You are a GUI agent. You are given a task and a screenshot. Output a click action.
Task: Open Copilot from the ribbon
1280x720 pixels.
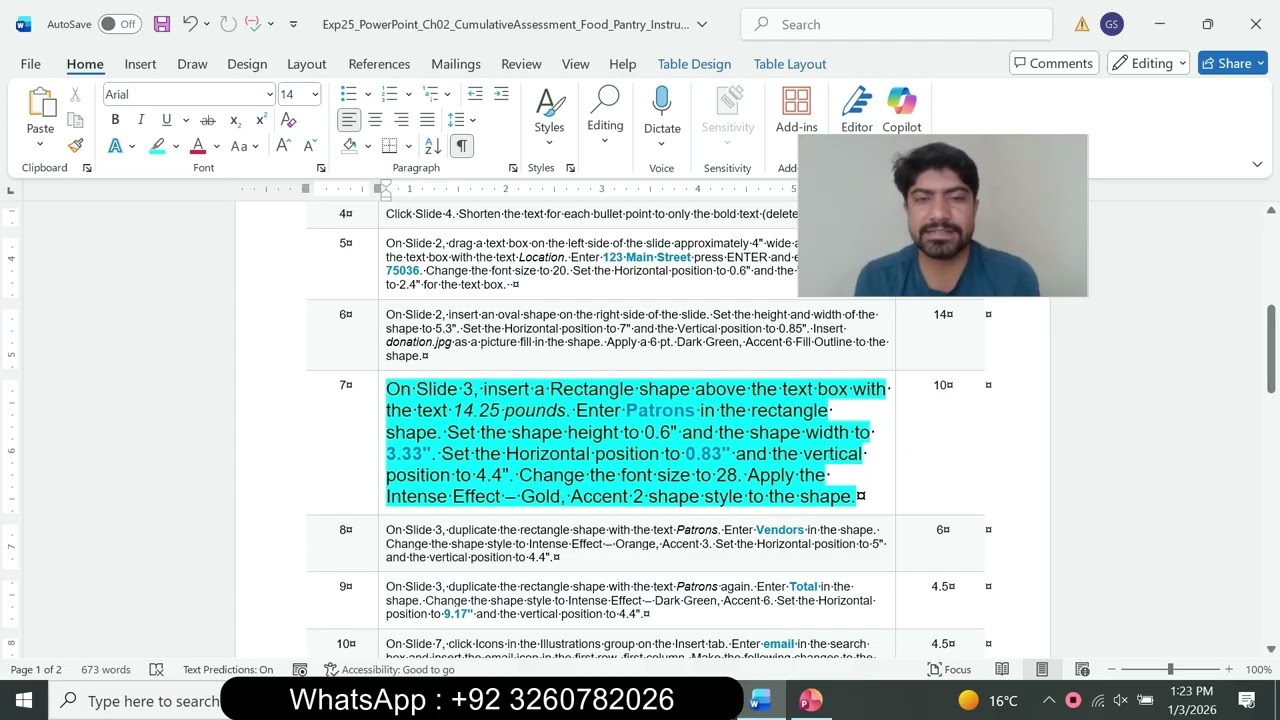901,111
